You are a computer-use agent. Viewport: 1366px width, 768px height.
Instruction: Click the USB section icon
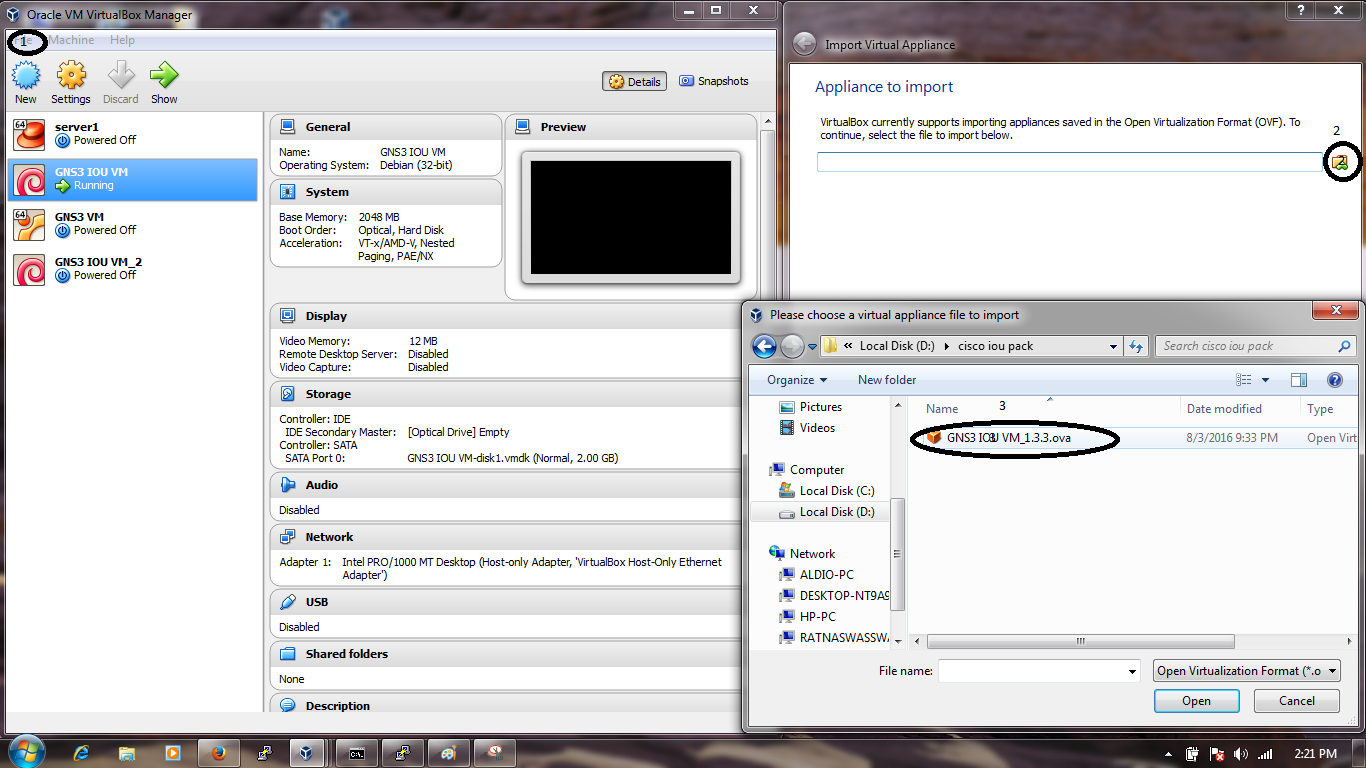click(288, 602)
